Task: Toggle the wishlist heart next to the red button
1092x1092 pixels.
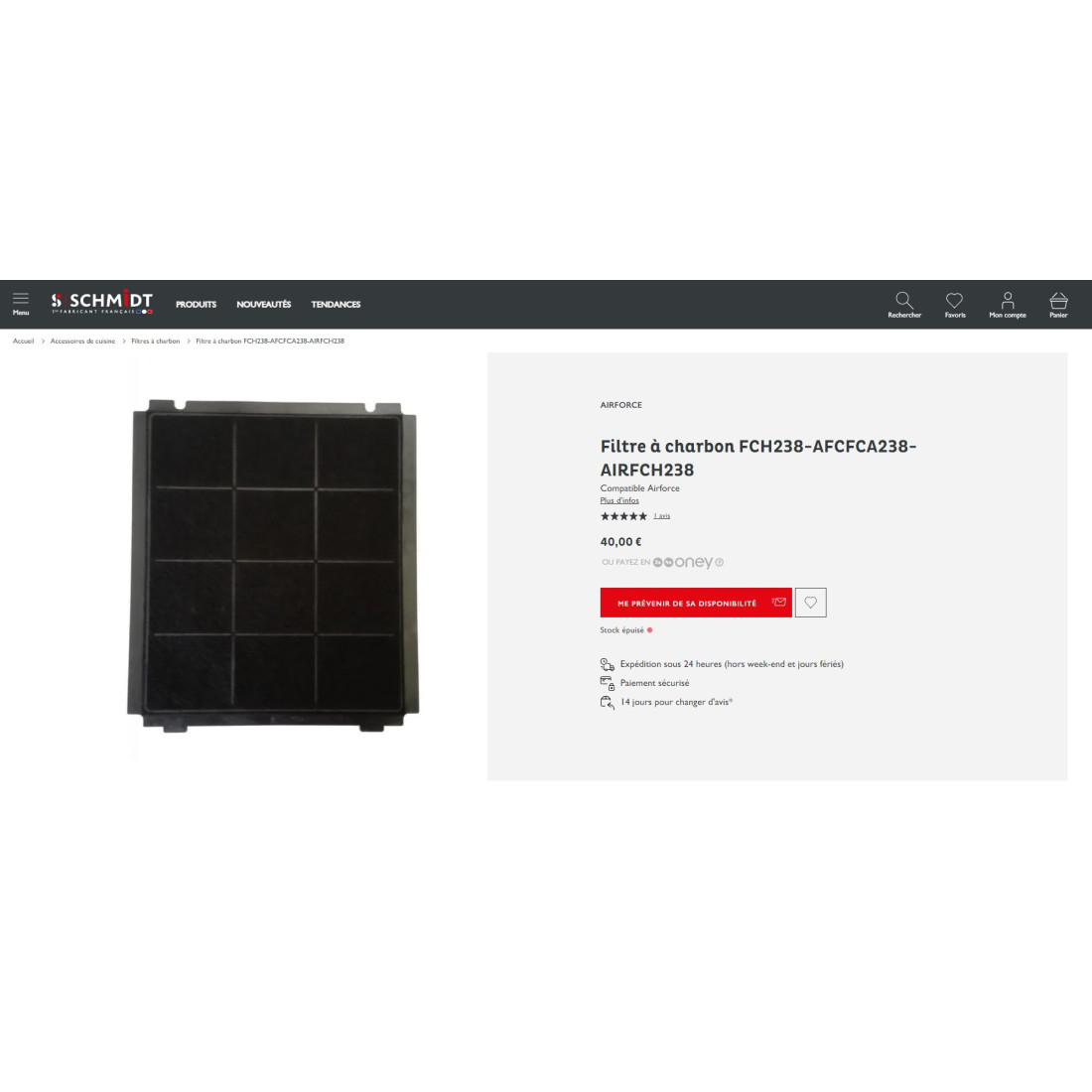Action: 811,603
